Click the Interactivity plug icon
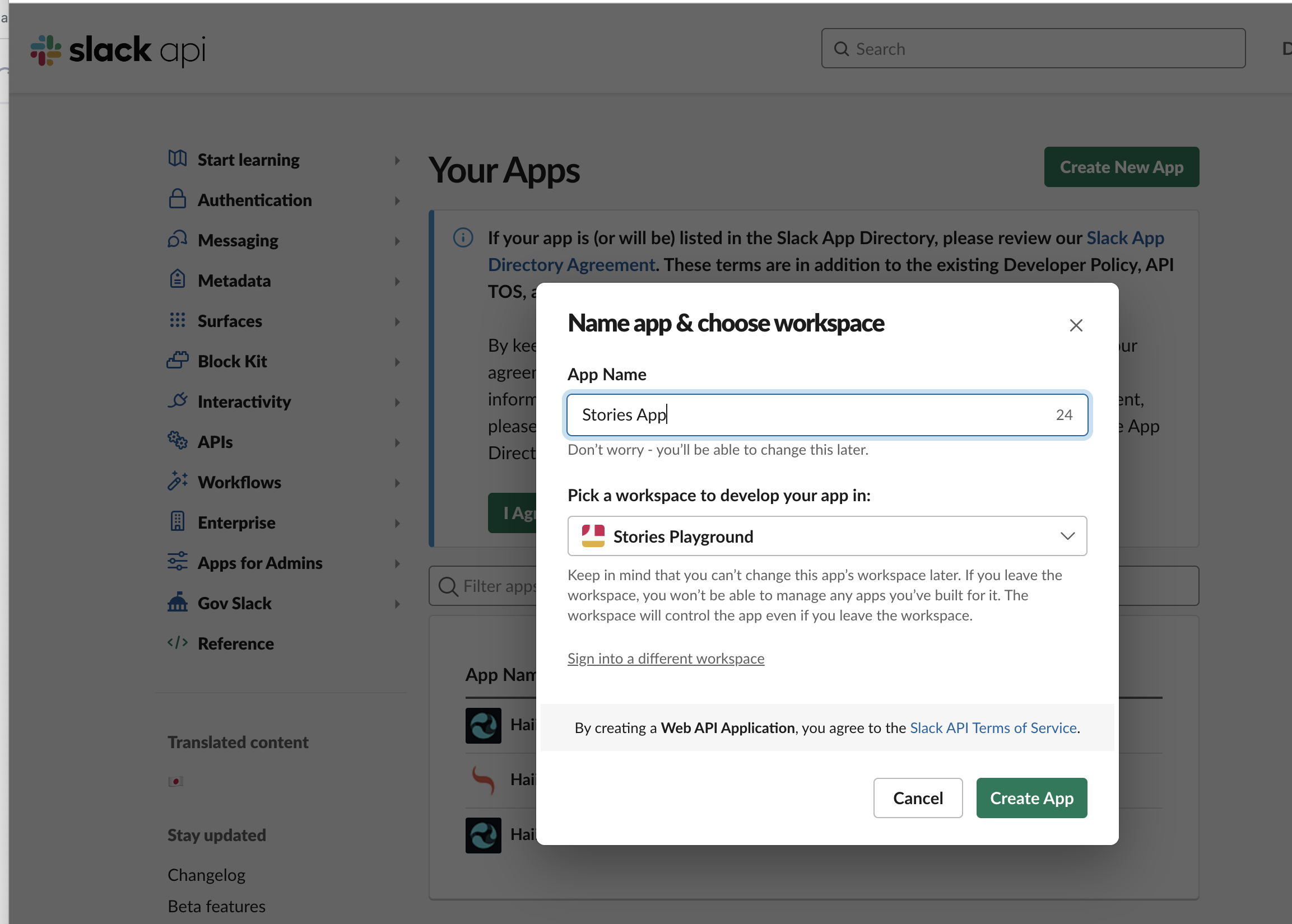 (x=177, y=400)
